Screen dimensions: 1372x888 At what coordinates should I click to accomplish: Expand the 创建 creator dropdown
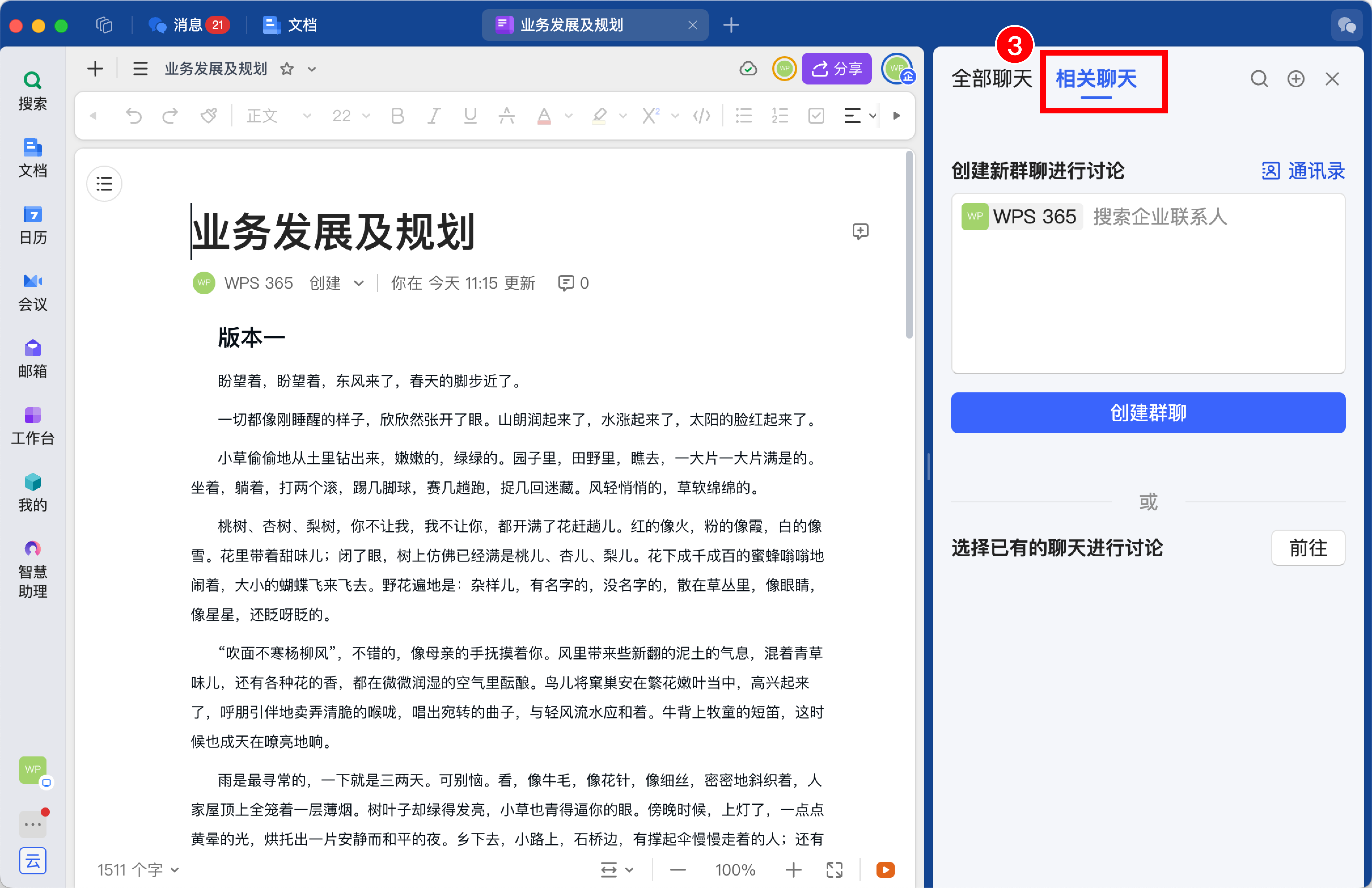(359, 283)
